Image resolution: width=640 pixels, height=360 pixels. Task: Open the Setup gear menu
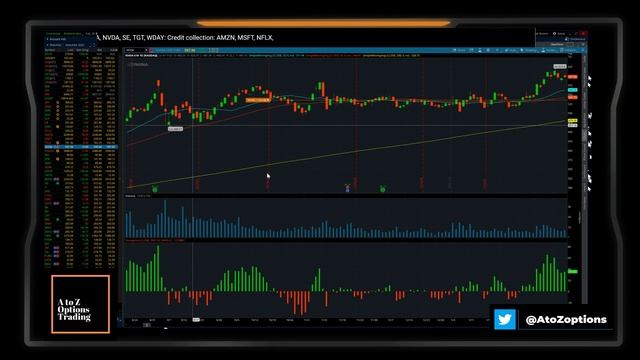[x=560, y=33]
